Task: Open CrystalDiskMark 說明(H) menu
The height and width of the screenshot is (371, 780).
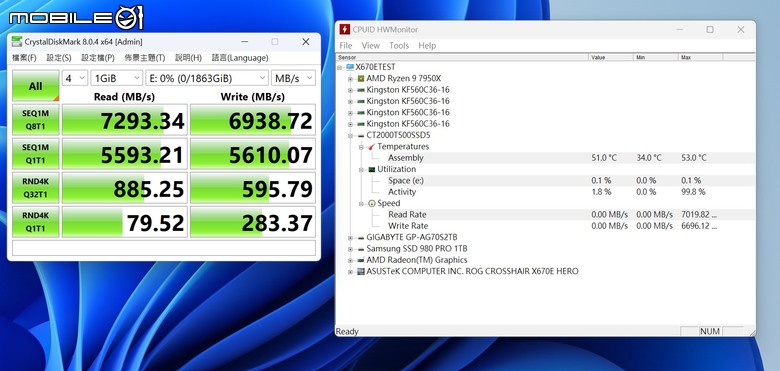Action: coord(189,58)
